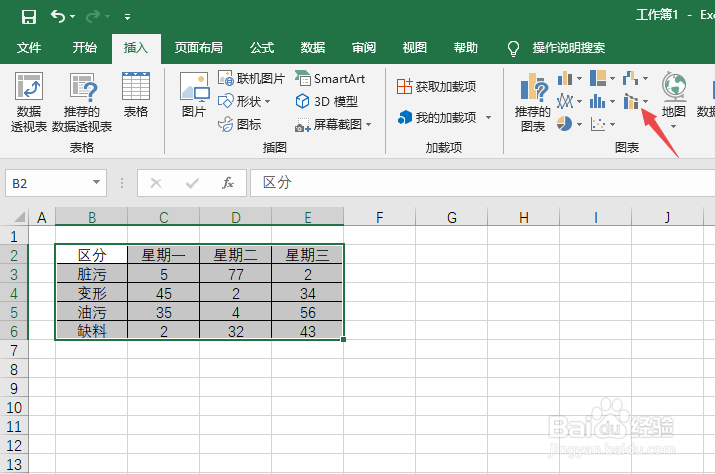Click the formula bar confirm checkmark

(192, 183)
